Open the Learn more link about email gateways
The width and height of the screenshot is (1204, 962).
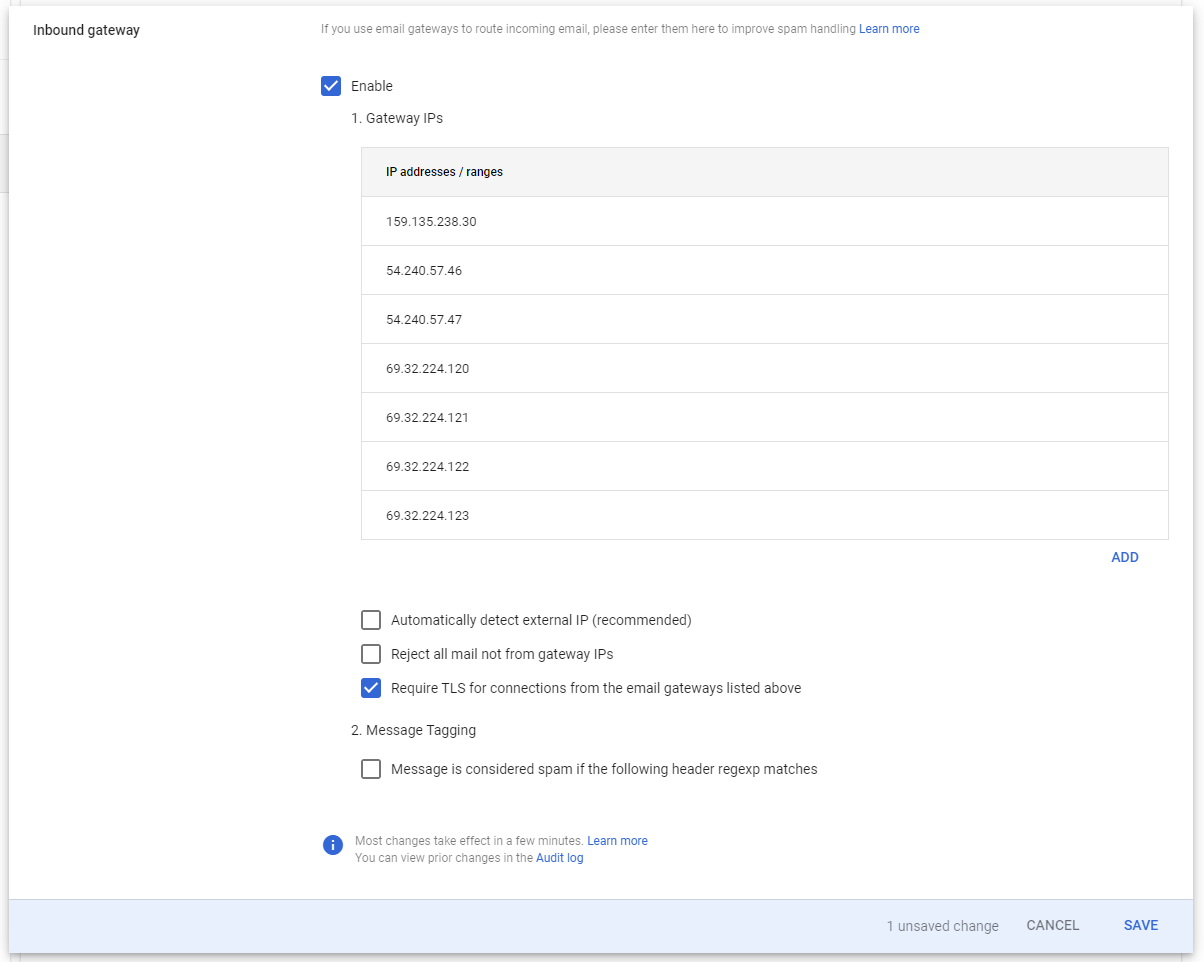888,28
